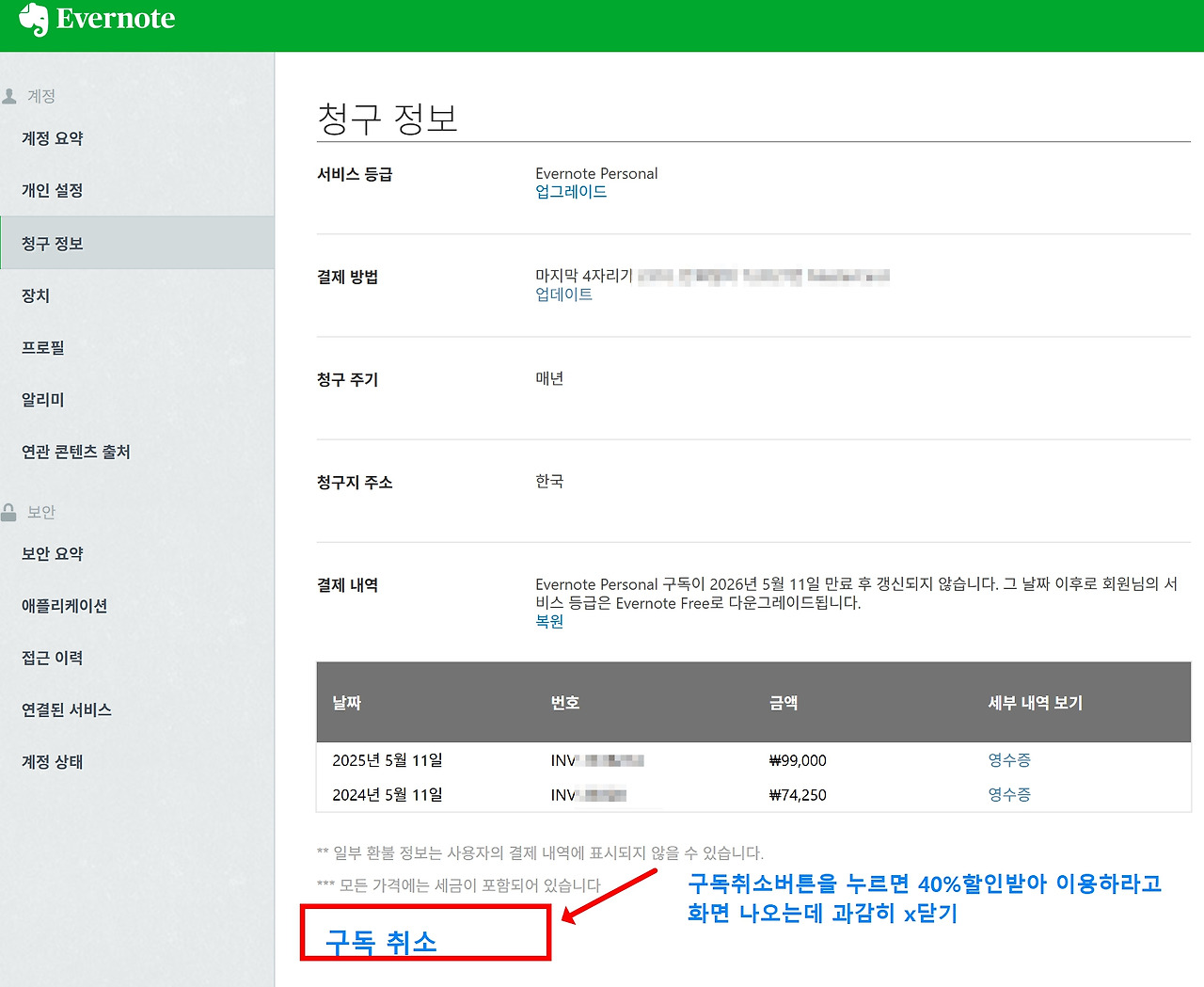Click the 결제 내역 row label

click(348, 585)
